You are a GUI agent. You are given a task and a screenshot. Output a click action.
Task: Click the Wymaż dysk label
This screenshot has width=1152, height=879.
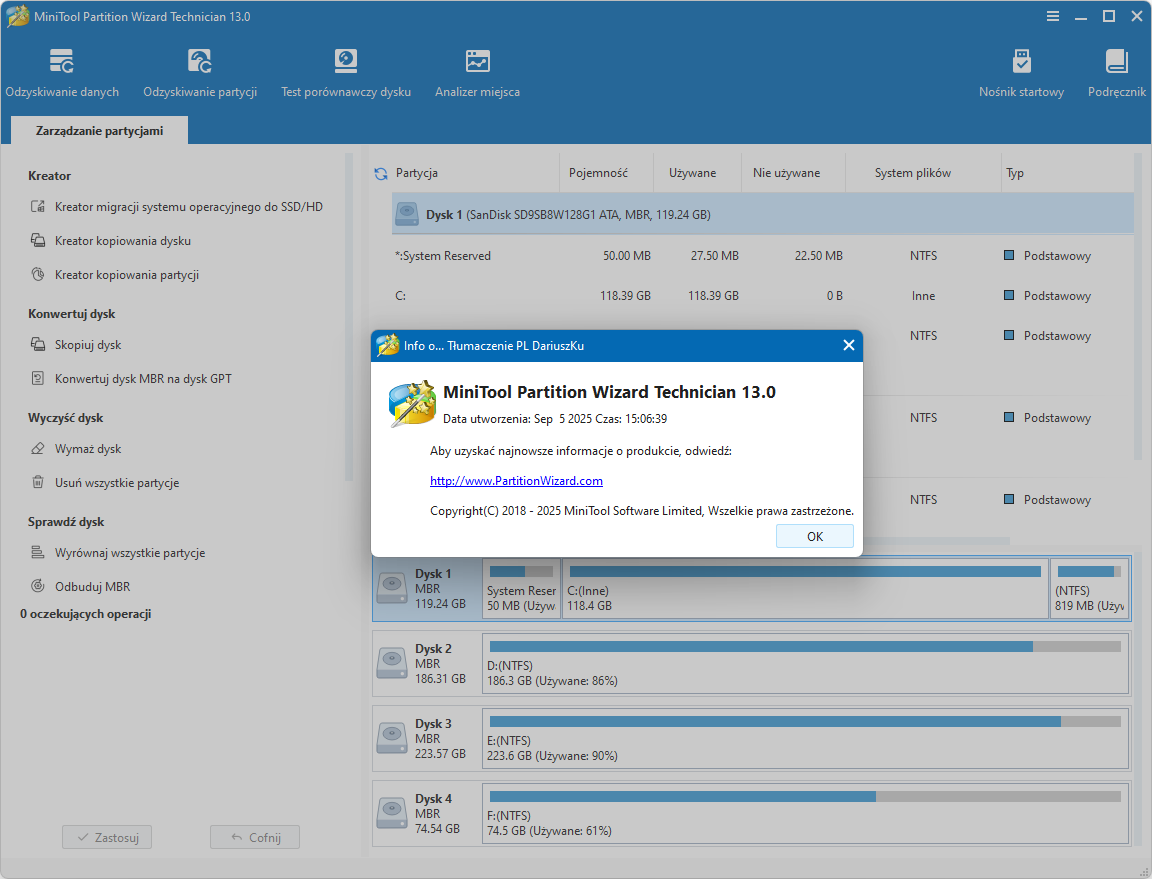pos(88,448)
